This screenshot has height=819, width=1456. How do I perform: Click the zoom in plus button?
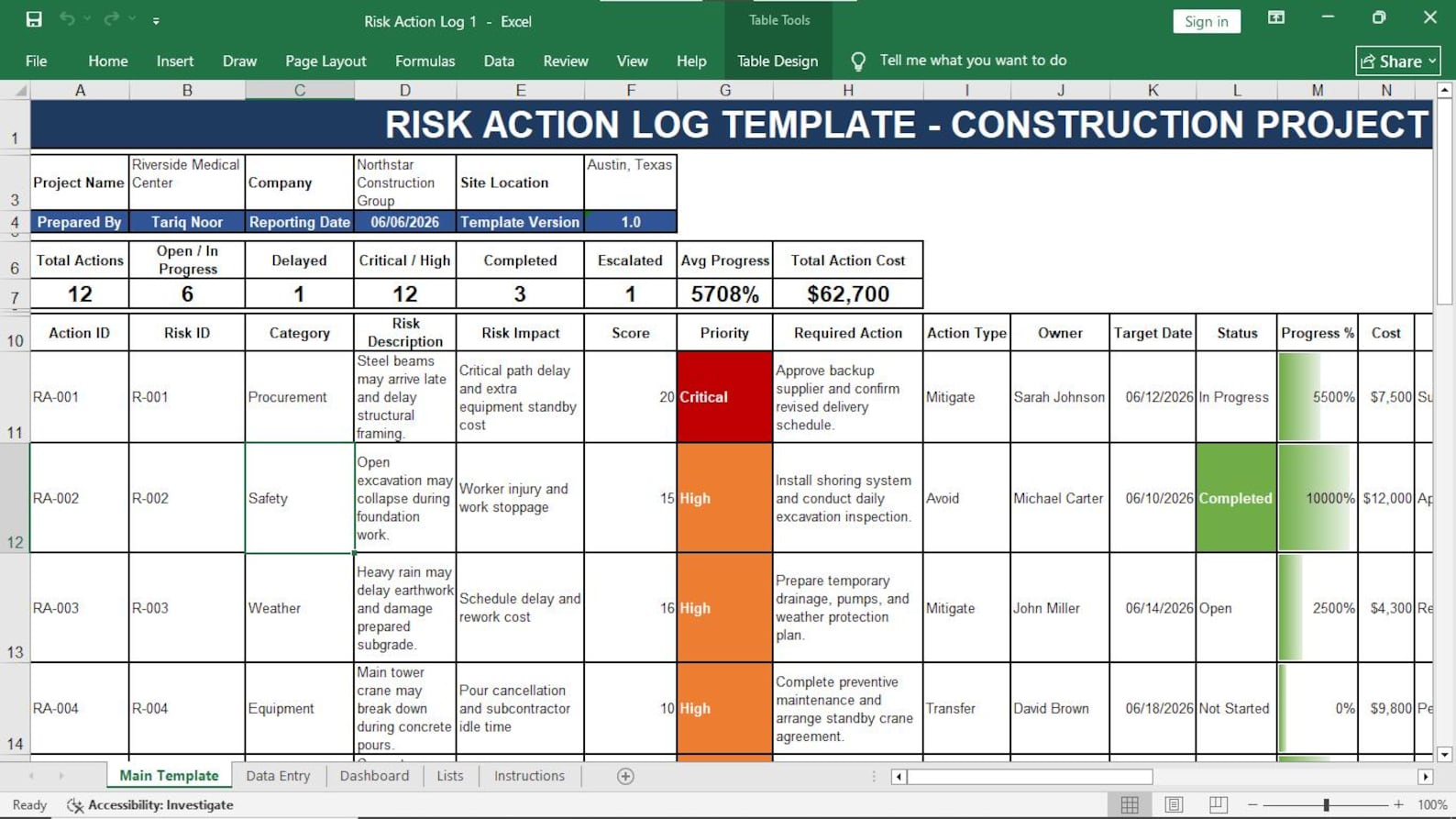tap(1398, 804)
